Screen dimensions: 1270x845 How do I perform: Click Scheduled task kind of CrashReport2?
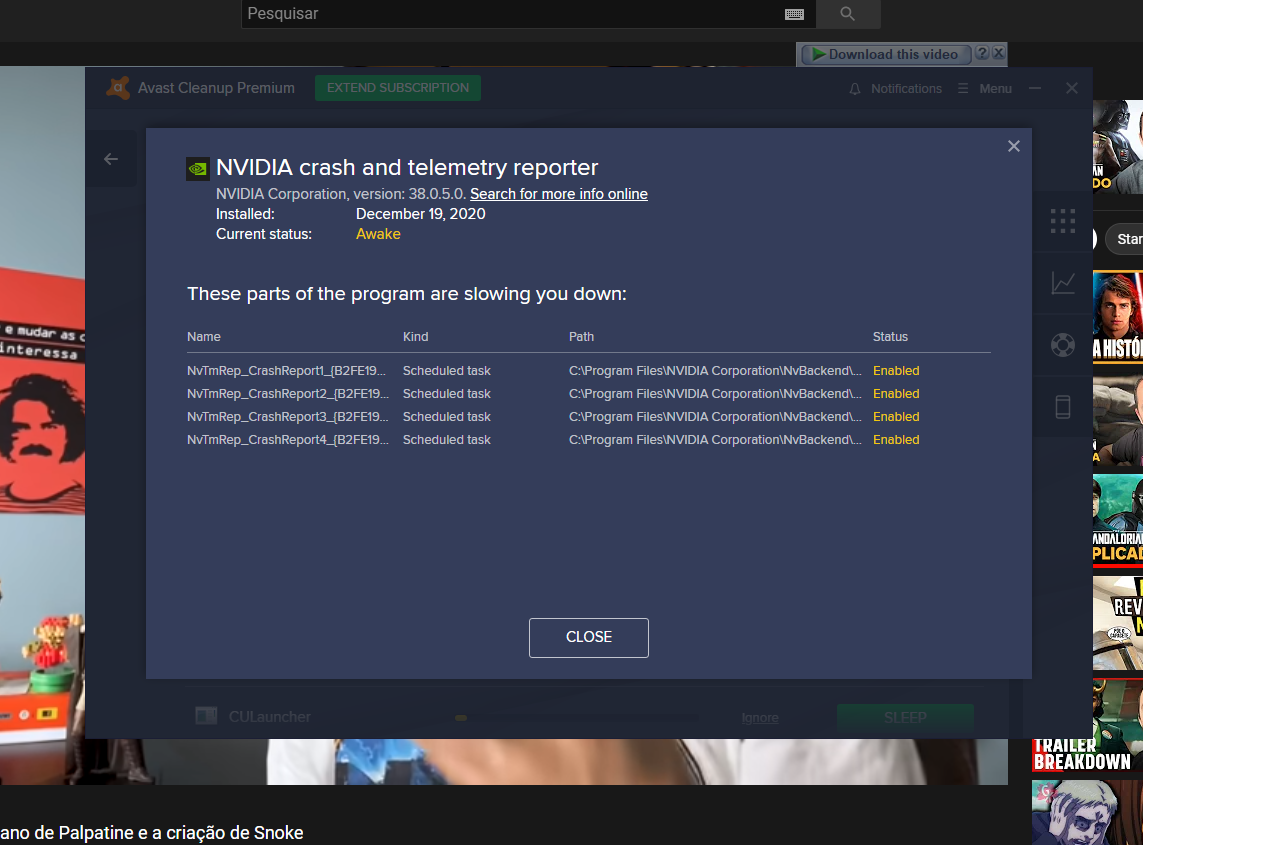click(x=447, y=394)
